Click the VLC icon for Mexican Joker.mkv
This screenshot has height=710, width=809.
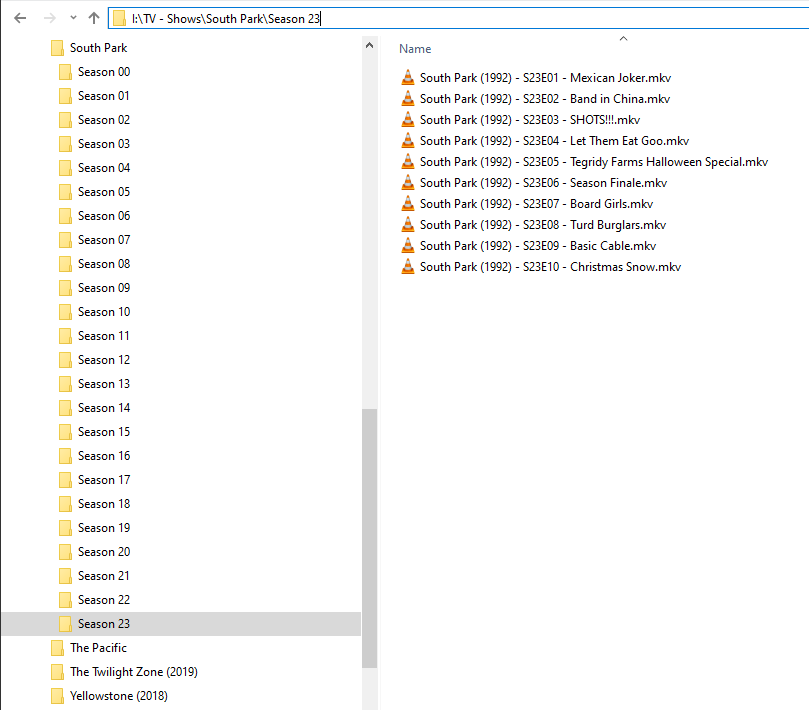pos(408,77)
